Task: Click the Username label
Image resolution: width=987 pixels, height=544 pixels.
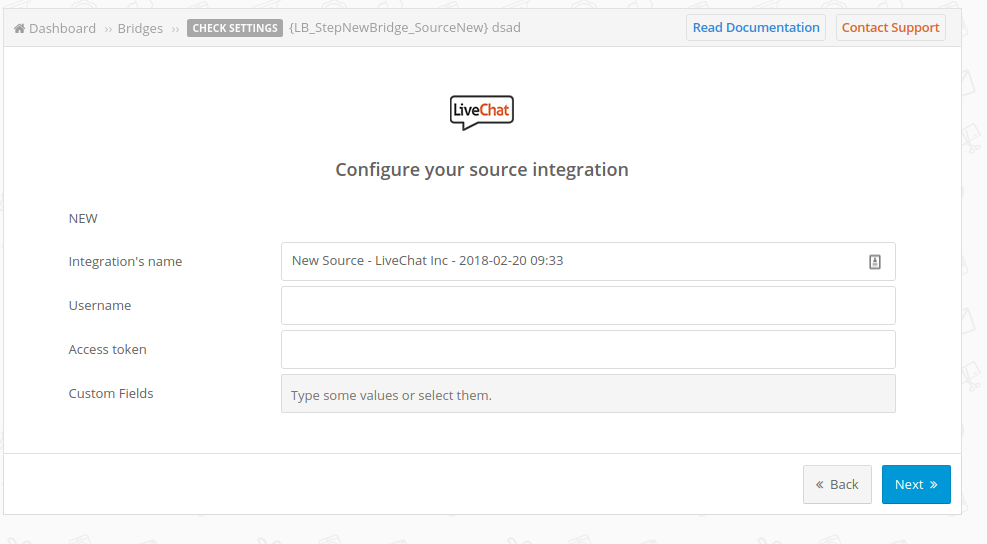Action: pyautogui.click(x=100, y=305)
